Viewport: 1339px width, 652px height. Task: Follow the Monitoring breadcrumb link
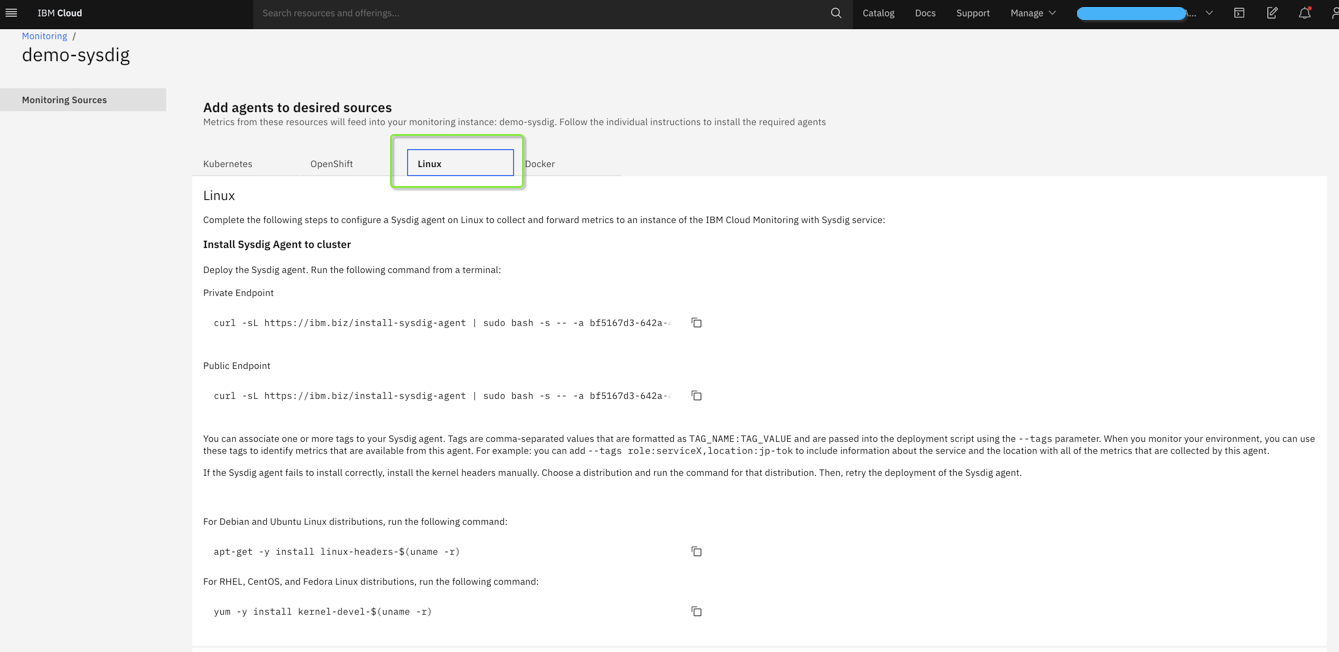coord(45,36)
